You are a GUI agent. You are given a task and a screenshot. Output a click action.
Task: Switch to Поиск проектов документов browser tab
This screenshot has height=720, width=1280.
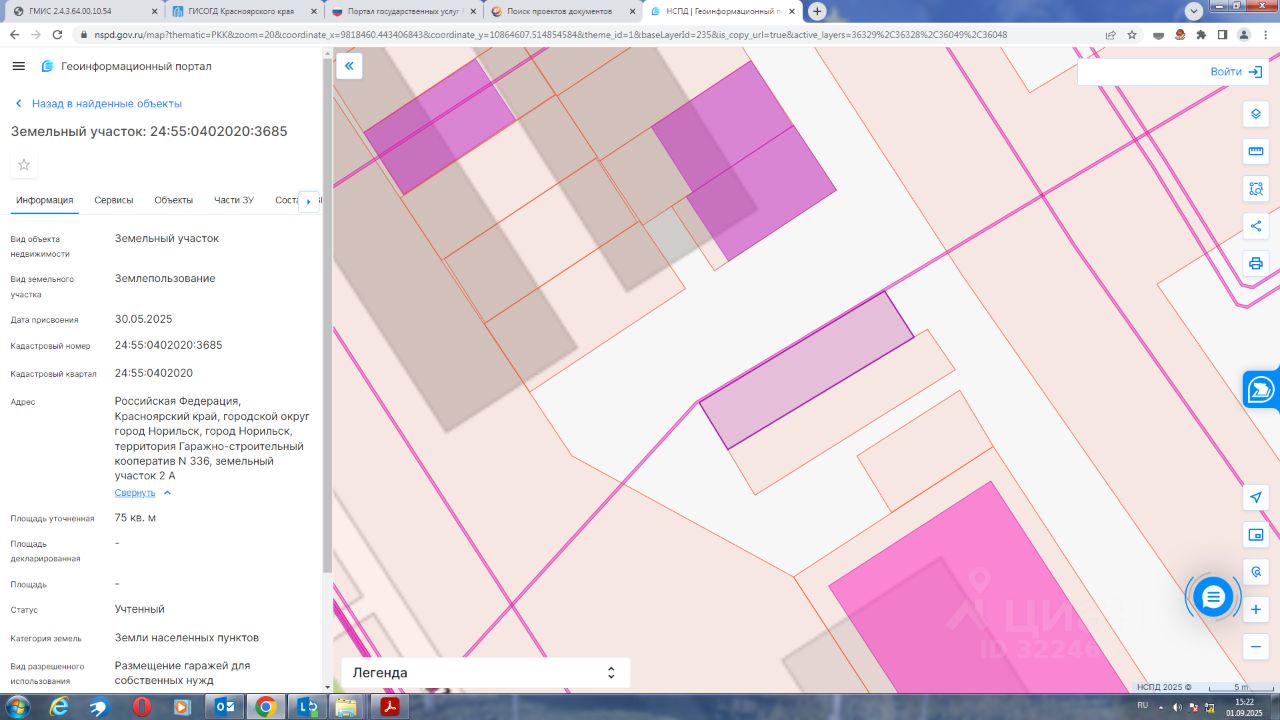[561, 11]
